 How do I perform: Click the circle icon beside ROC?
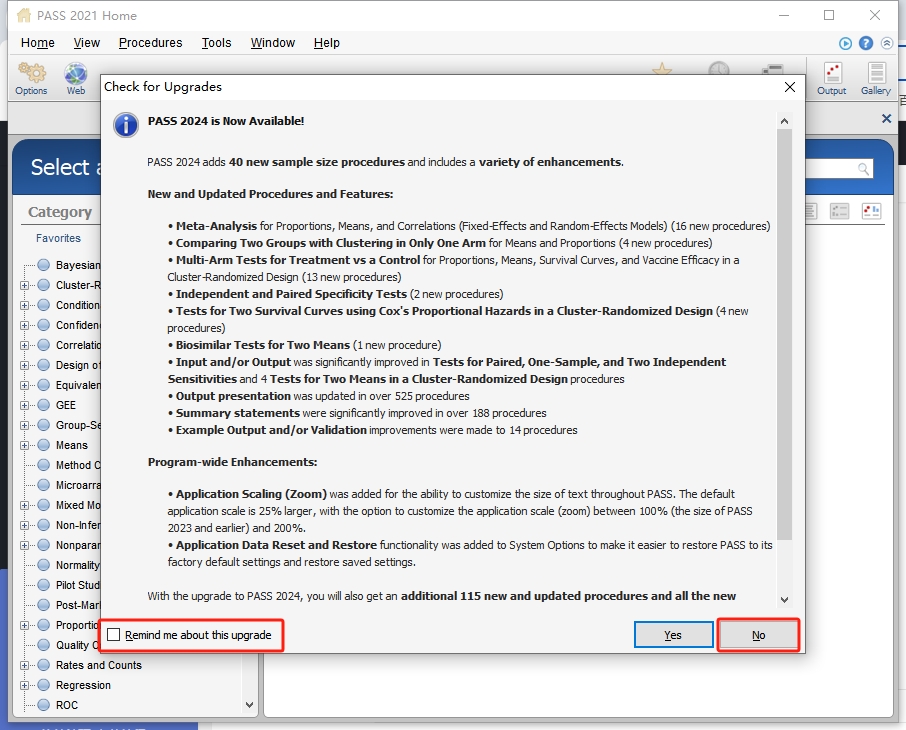44,705
